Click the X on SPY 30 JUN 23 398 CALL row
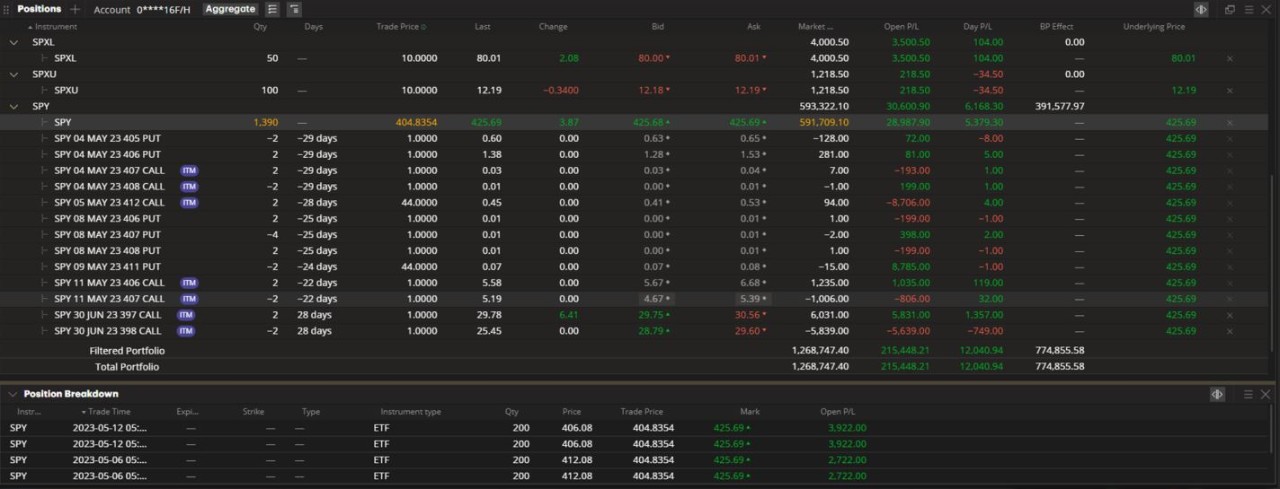This screenshot has height=489, width=1280. [x=1230, y=331]
